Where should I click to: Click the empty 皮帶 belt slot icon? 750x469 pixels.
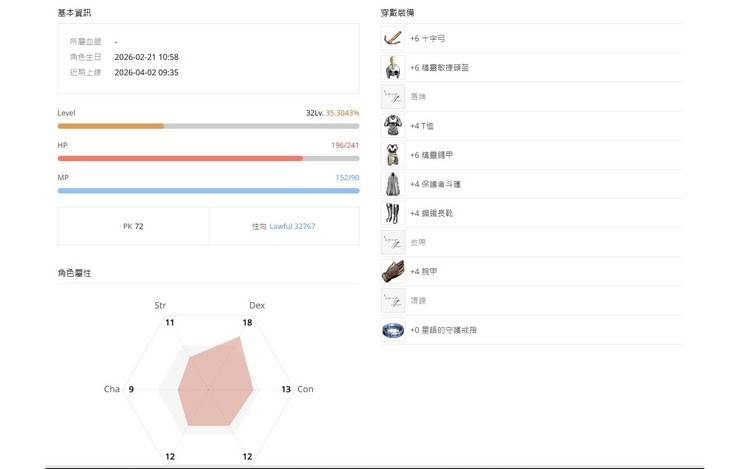pyautogui.click(x=393, y=242)
